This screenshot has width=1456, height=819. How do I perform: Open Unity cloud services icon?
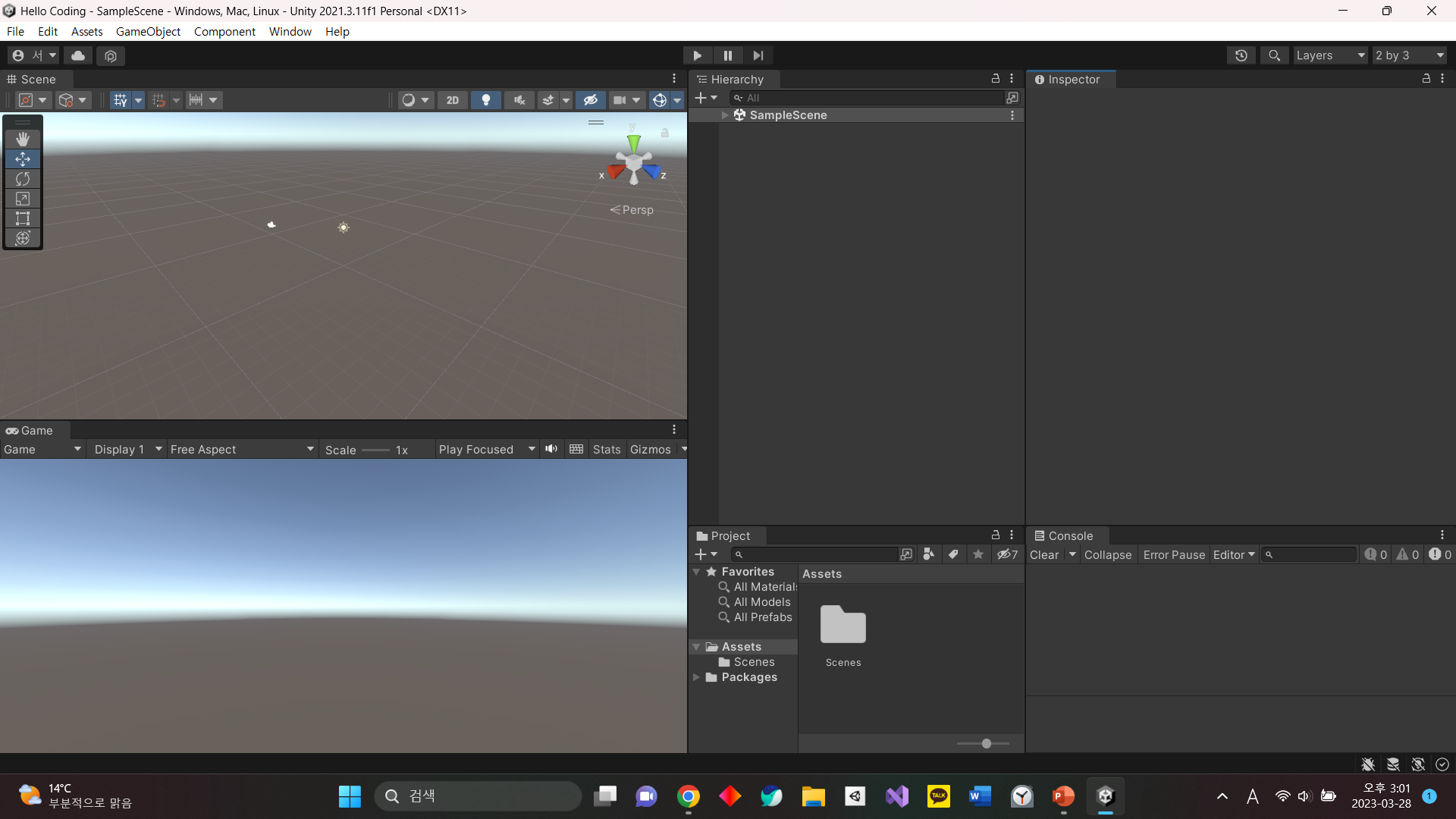(78, 55)
